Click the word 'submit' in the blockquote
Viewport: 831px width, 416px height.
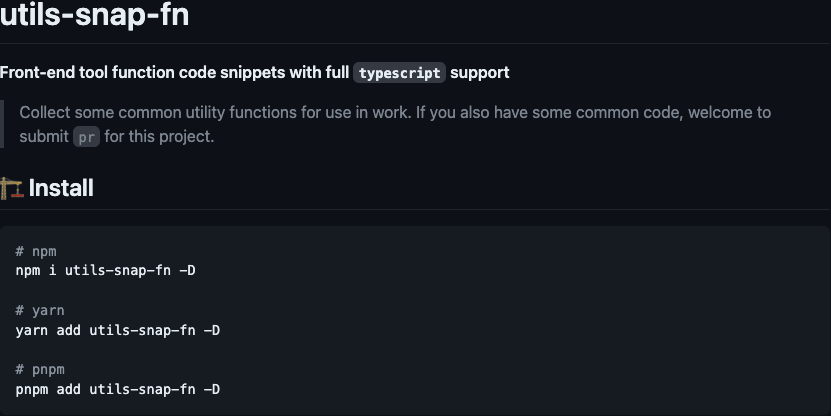click(x=44, y=137)
